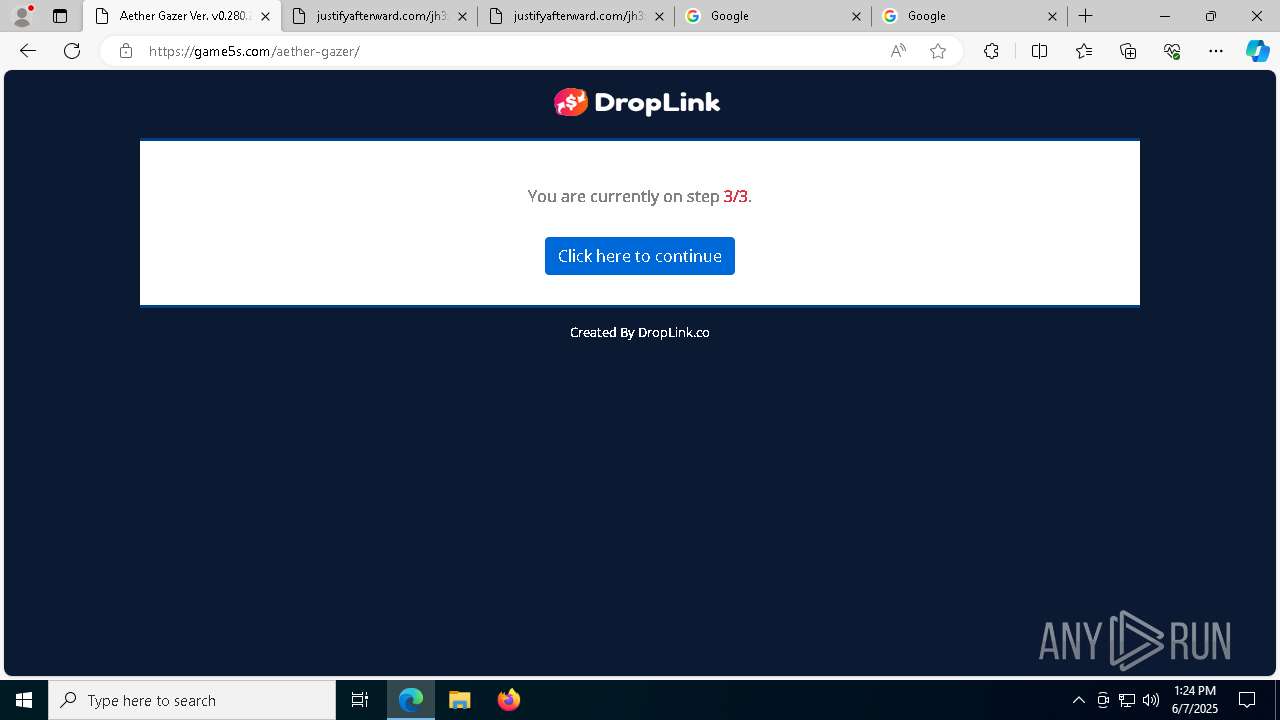This screenshot has width=1280, height=720.
Task: Open the Windows Start menu
Action: [24, 700]
